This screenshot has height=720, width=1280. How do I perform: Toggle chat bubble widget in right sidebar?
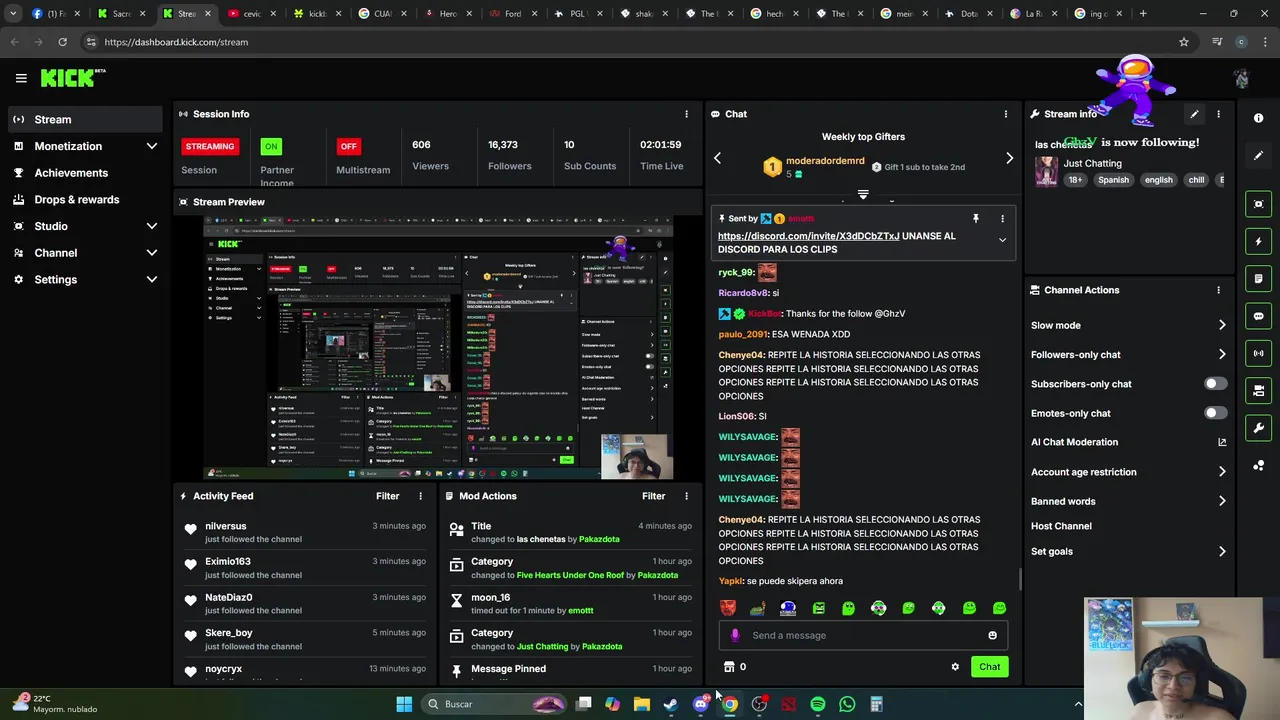click(x=1259, y=316)
